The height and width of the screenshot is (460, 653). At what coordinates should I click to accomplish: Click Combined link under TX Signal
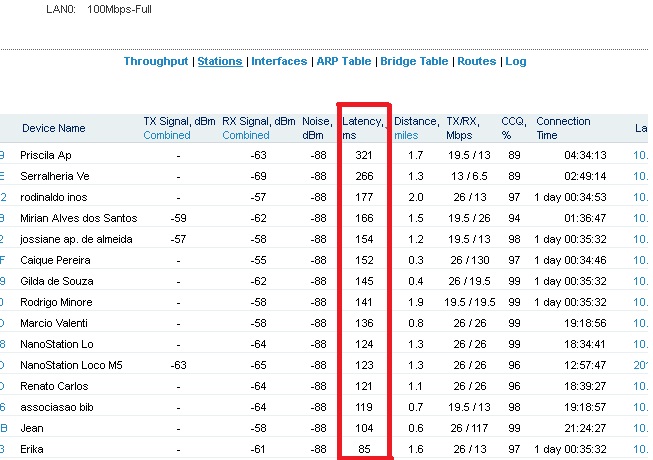coord(167,135)
